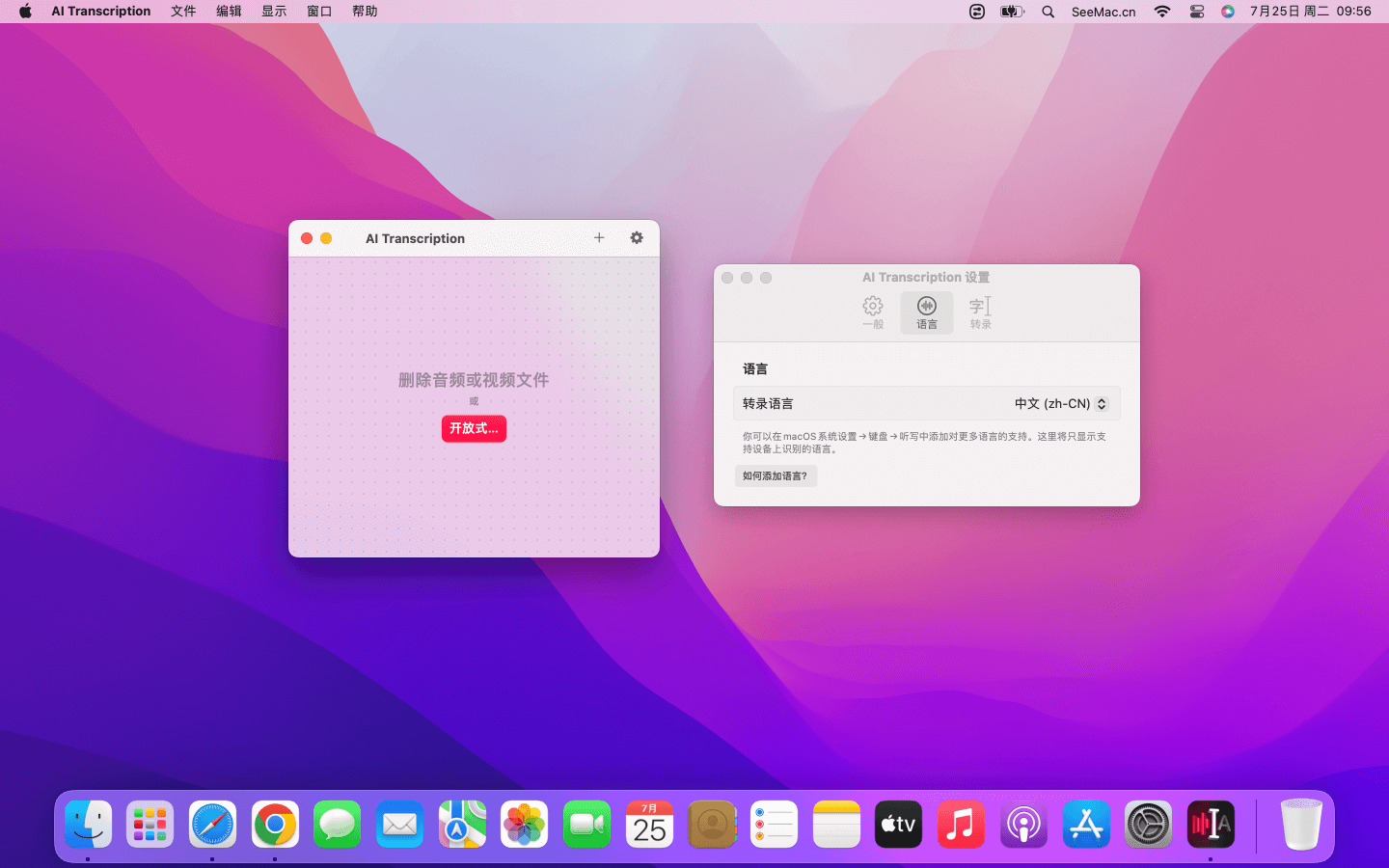Open Control Center in menu bar
This screenshot has height=868, width=1389.
1197,12
